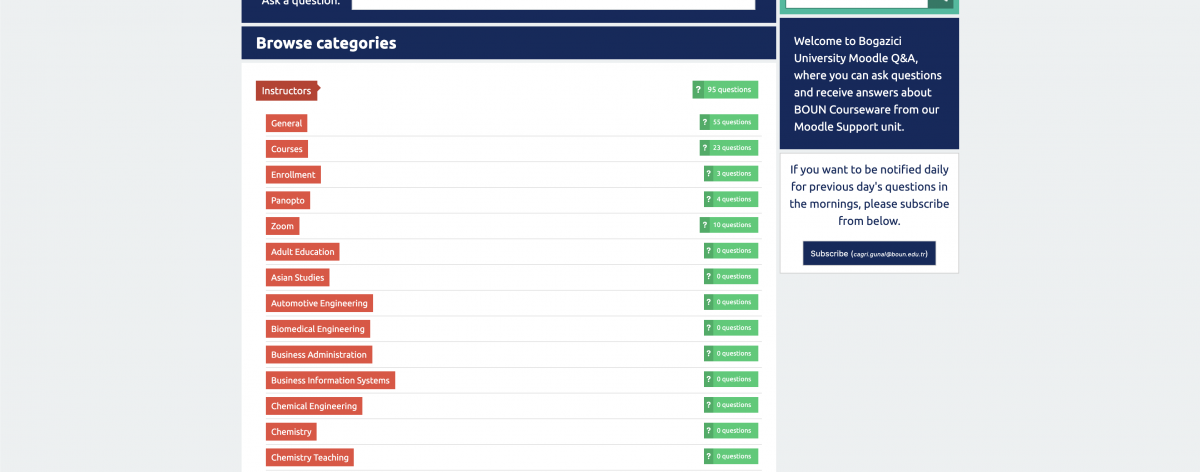The height and width of the screenshot is (472, 1200).
Task: Click the Ask a question input field
Action: (x=553, y=3)
